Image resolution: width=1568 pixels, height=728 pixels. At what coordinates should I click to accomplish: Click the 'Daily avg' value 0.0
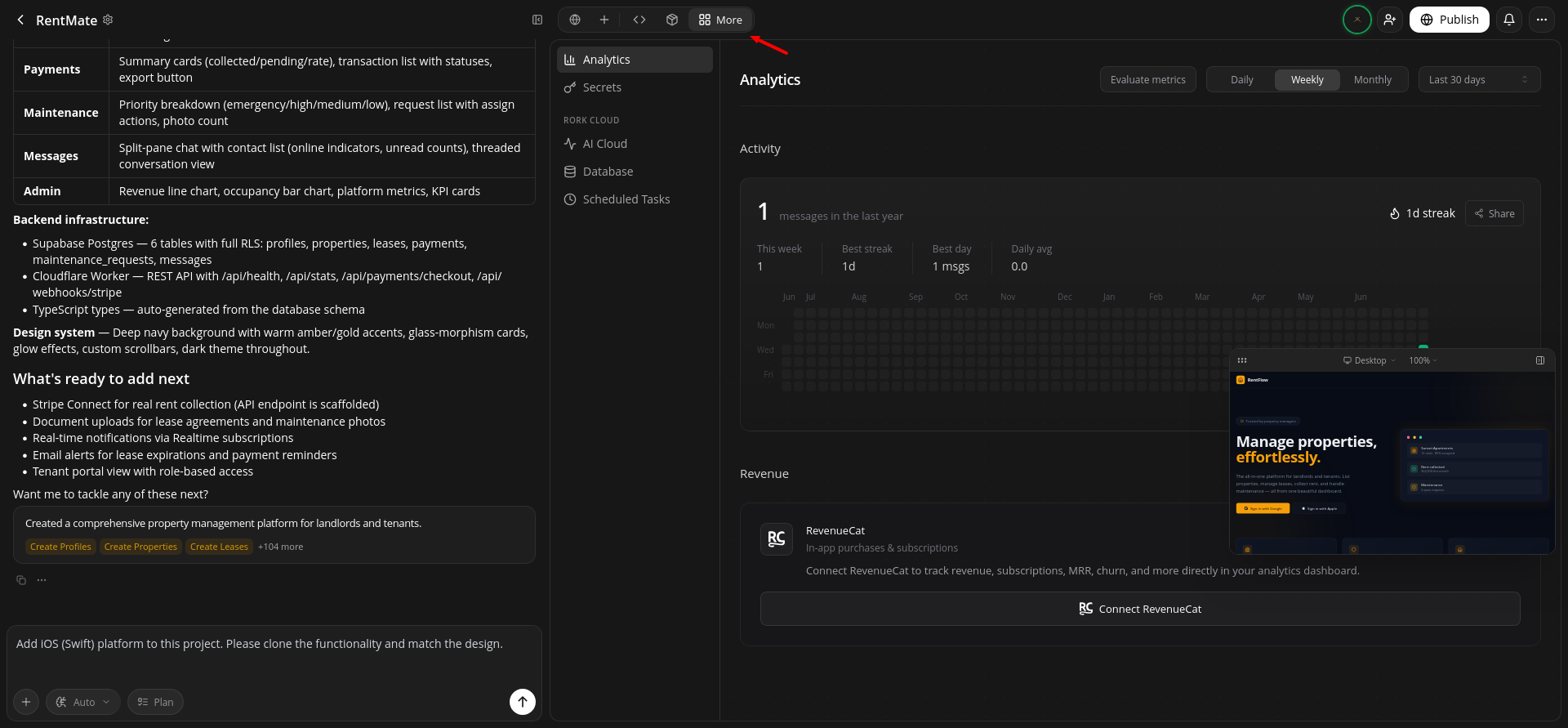(x=1019, y=266)
